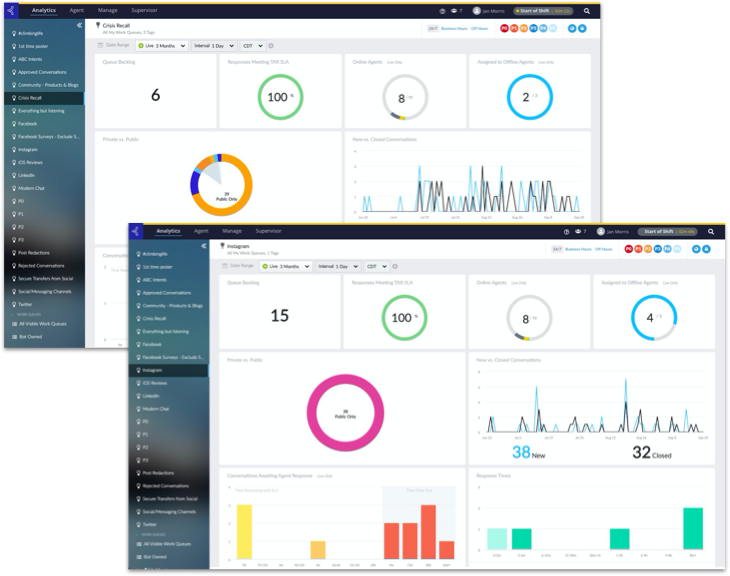This screenshot has height=576, width=730.
Task: Click the rightmost blue round icon in Instagram header row
Action: click(708, 248)
